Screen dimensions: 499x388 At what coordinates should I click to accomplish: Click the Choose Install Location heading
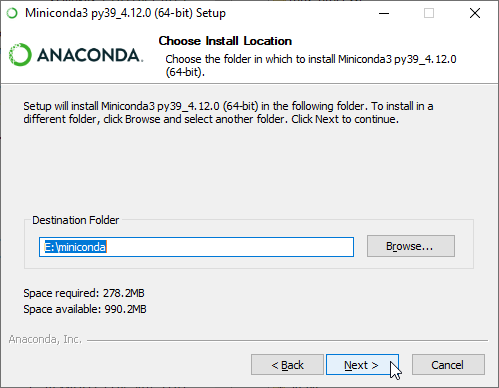[x=225, y=41]
